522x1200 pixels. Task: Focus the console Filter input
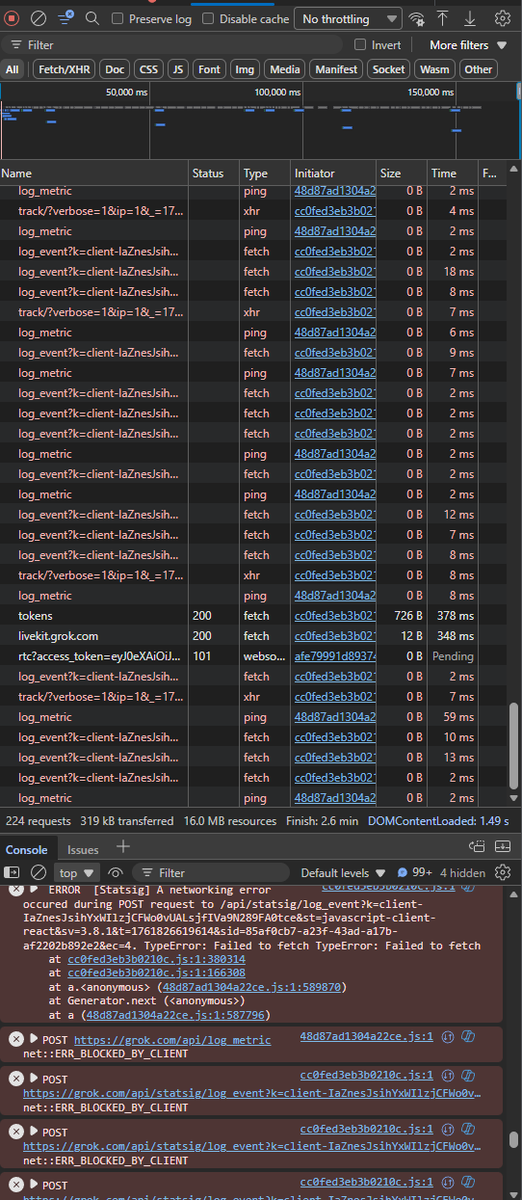click(x=210, y=872)
